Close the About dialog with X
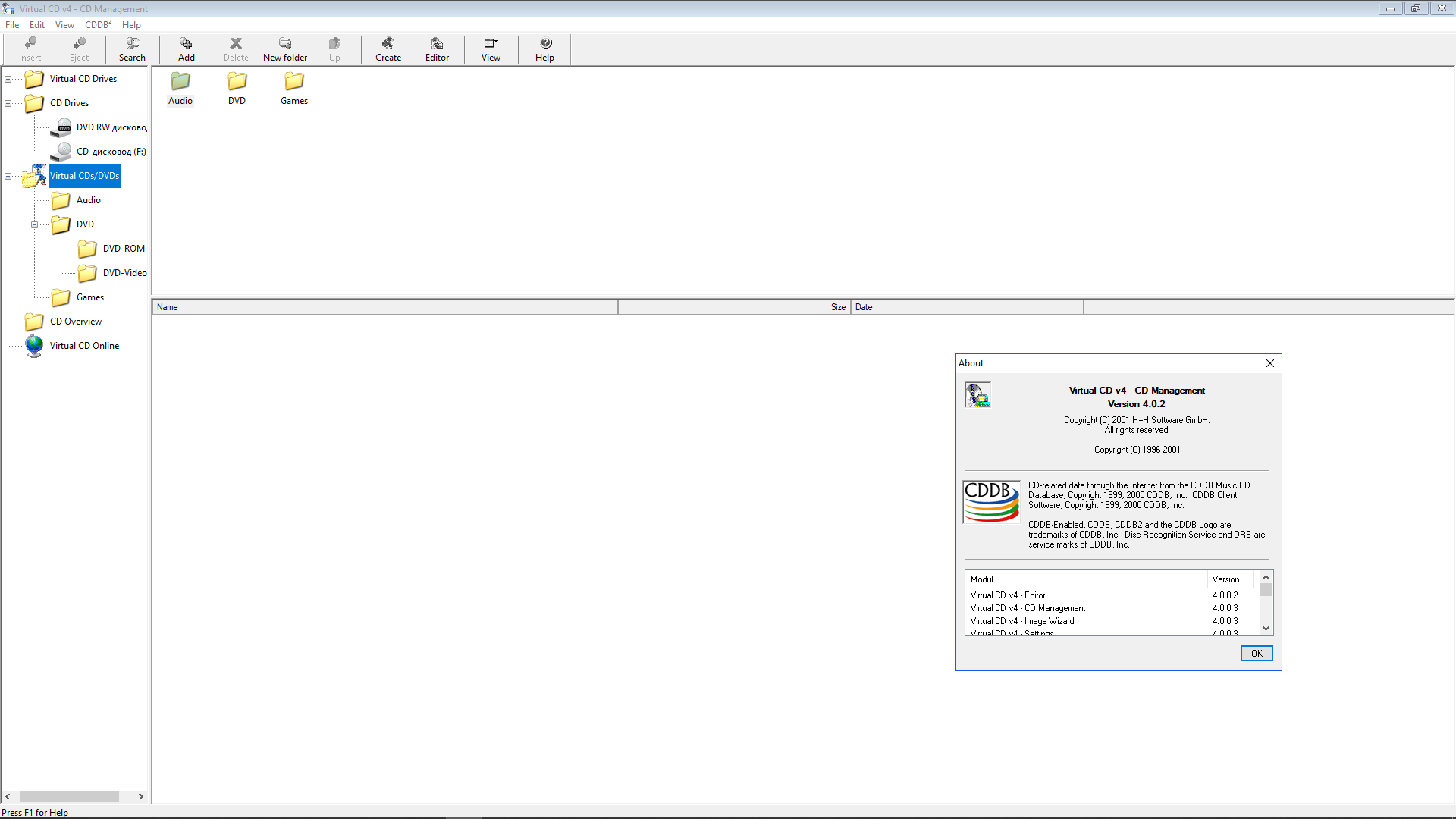This screenshot has height=819, width=1456. tap(1269, 363)
